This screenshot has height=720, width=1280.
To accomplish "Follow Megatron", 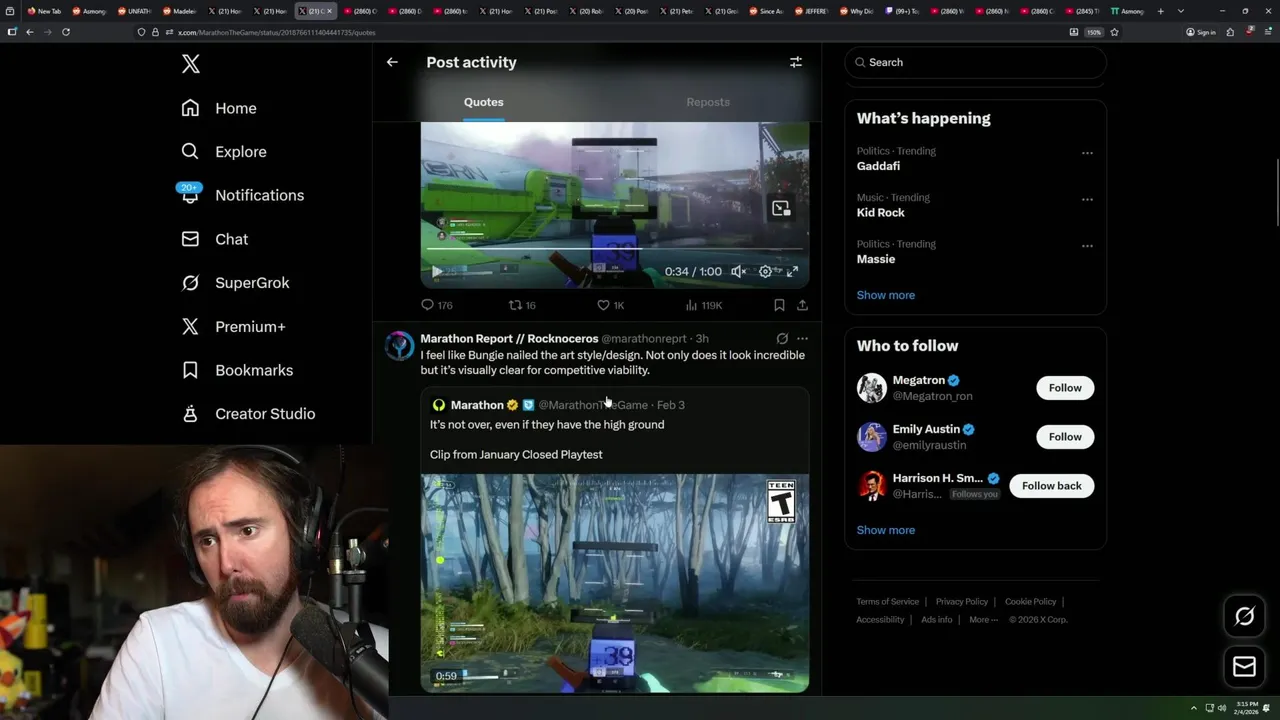I will (1065, 388).
